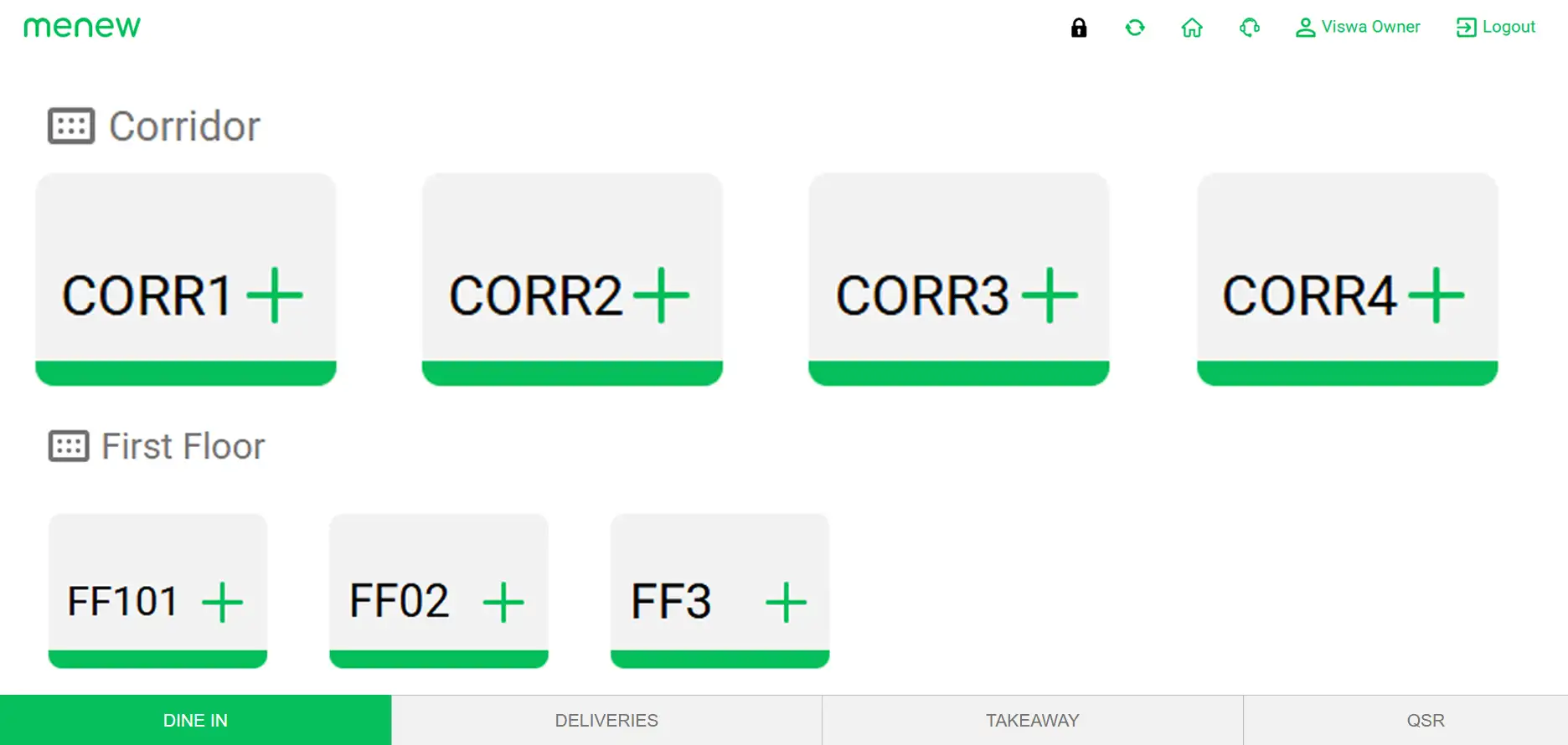Add order plus on CORR2 table
Screen dimensions: 1568x745
(661, 295)
